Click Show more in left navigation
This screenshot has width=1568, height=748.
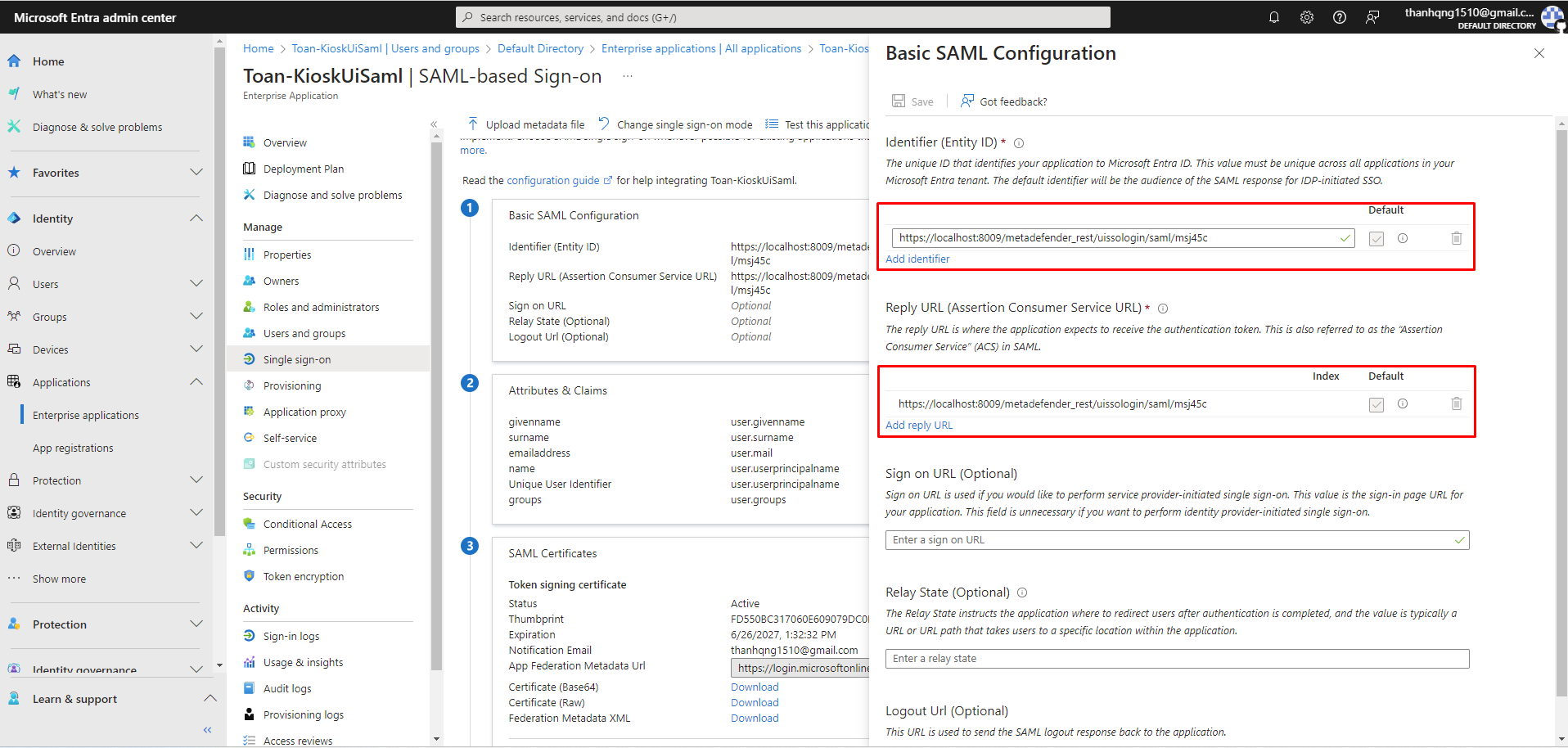(x=59, y=579)
